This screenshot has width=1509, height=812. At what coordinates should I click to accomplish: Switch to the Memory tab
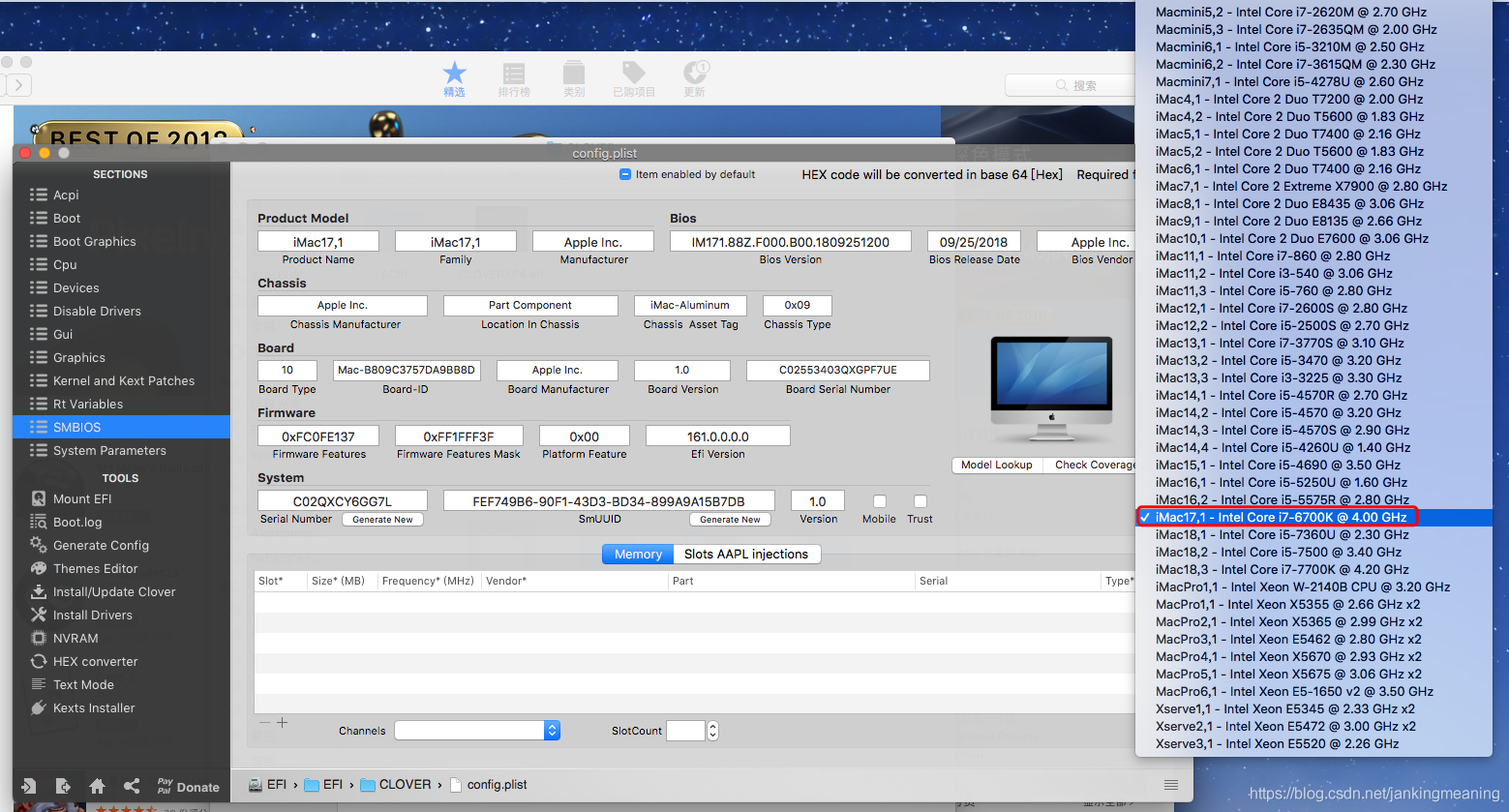coord(638,554)
